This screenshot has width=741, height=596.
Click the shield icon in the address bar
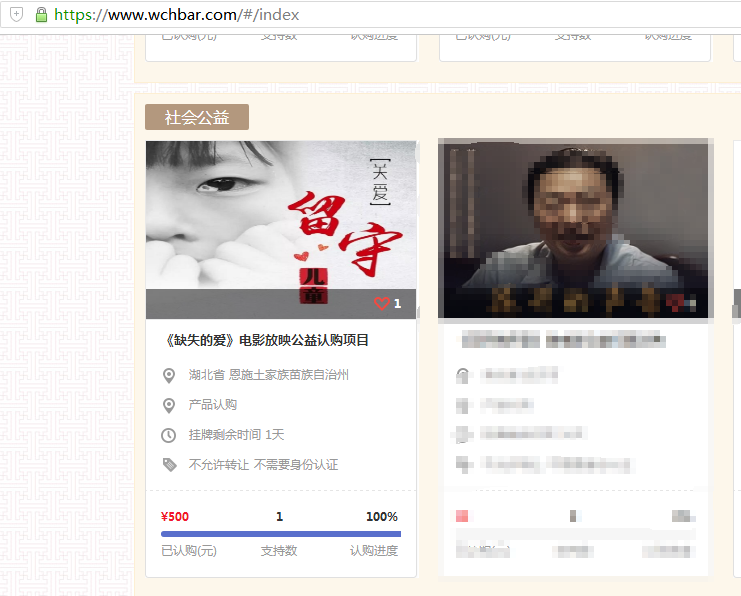click(x=16, y=15)
